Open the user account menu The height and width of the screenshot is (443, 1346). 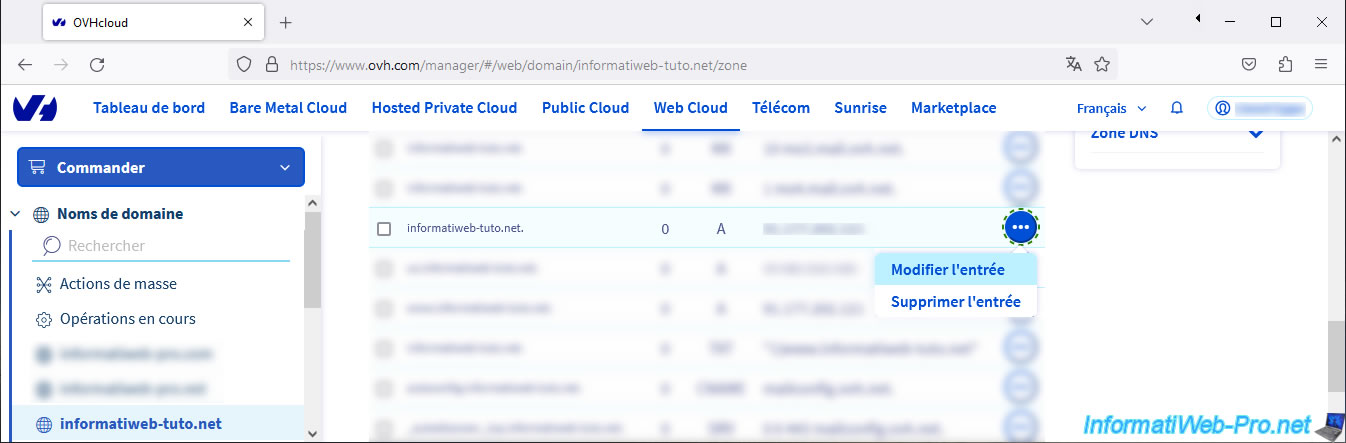(1259, 108)
